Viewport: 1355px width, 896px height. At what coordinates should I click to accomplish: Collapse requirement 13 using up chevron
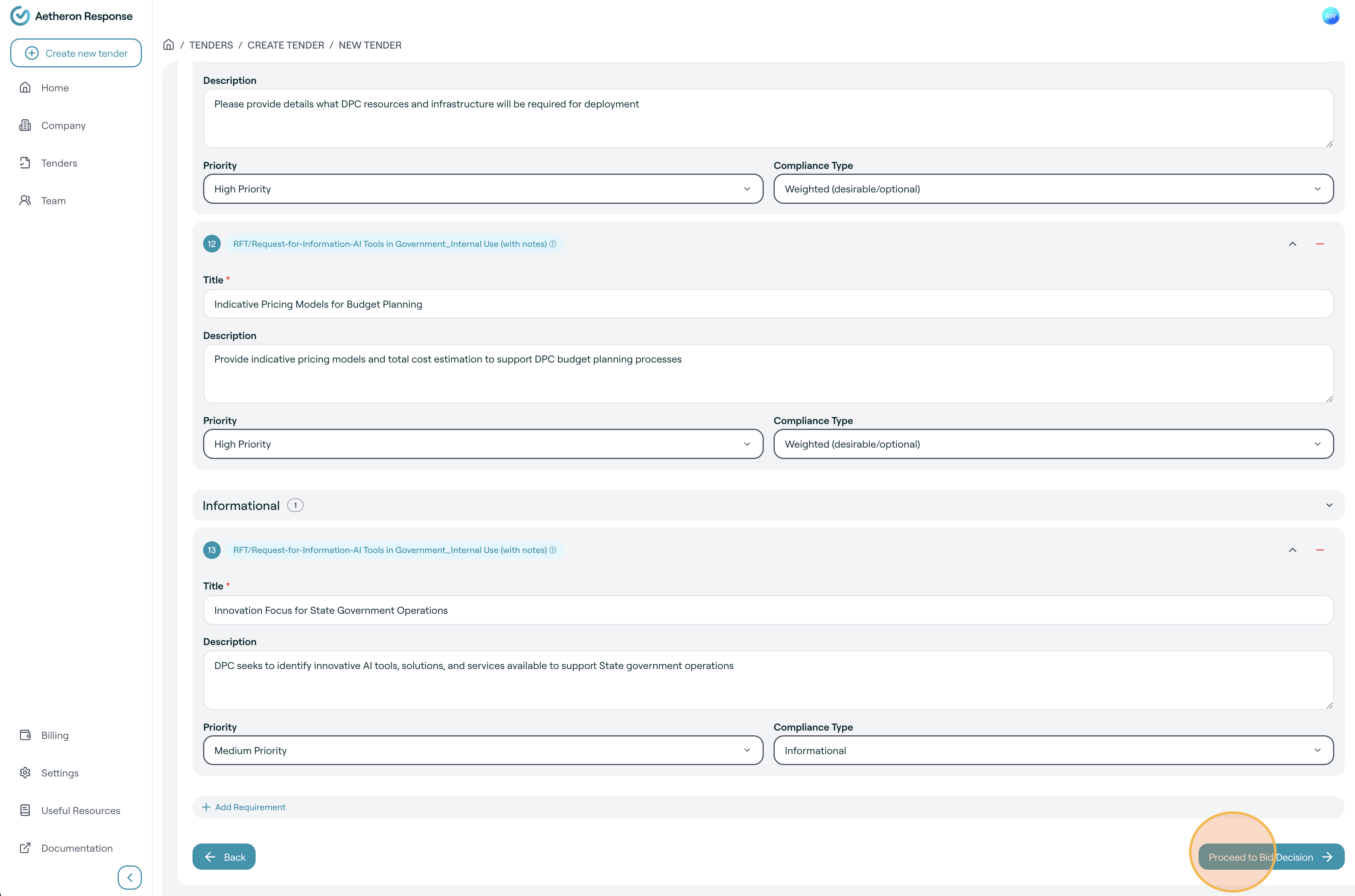click(x=1292, y=550)
